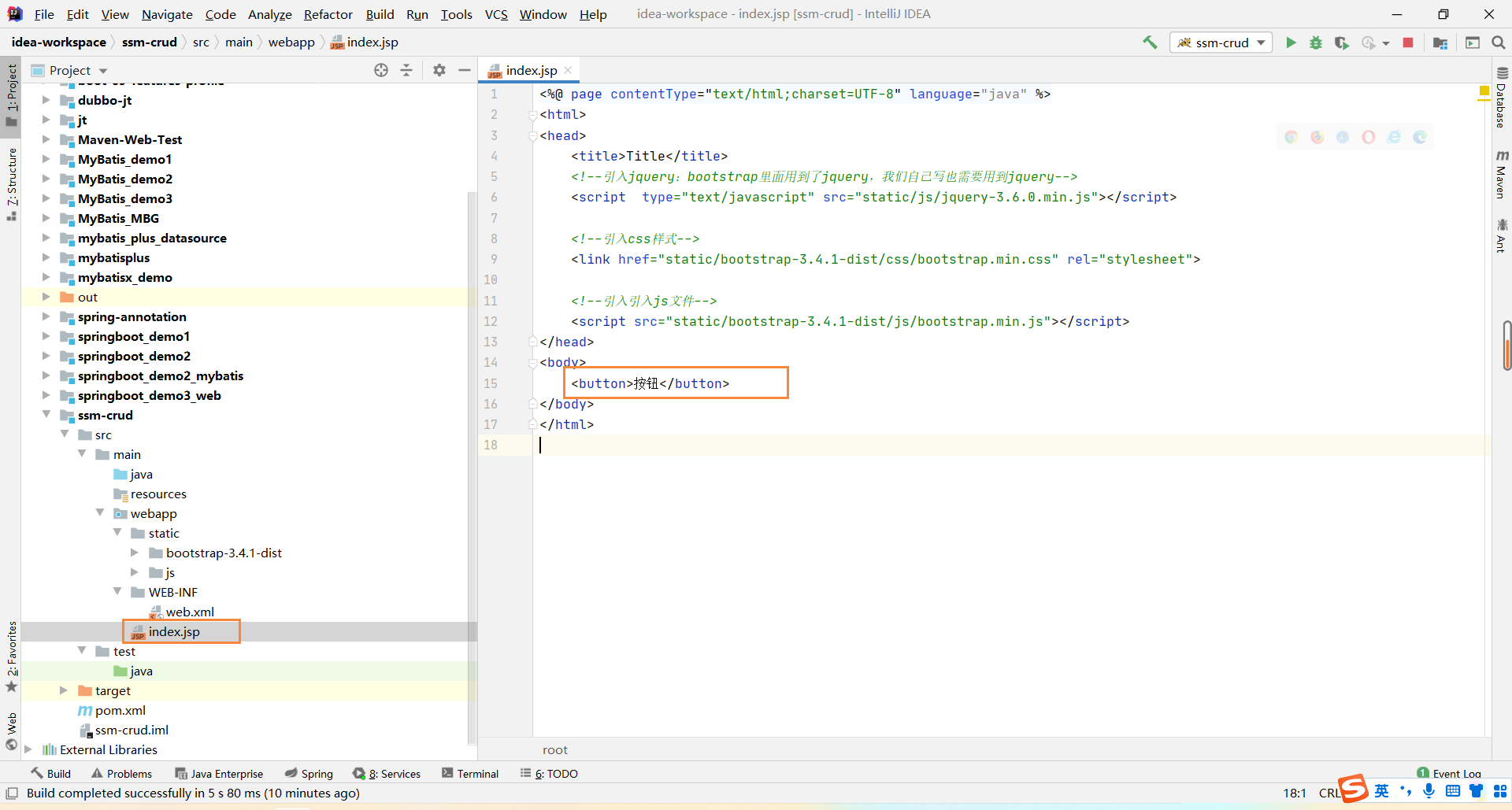Click the tray keyboard icon
This screenshot has height=810, width=1512.
click(1453, 791)
